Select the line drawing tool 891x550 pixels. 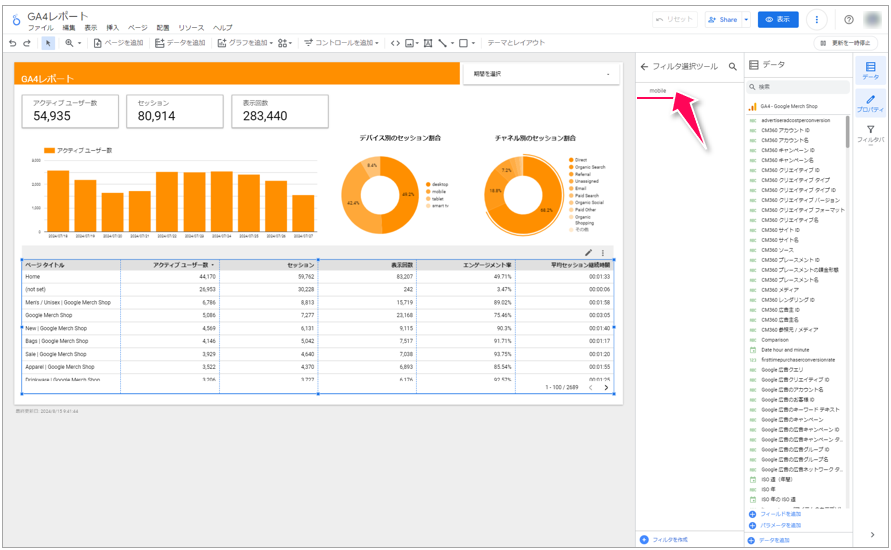[x=443, y=43]
